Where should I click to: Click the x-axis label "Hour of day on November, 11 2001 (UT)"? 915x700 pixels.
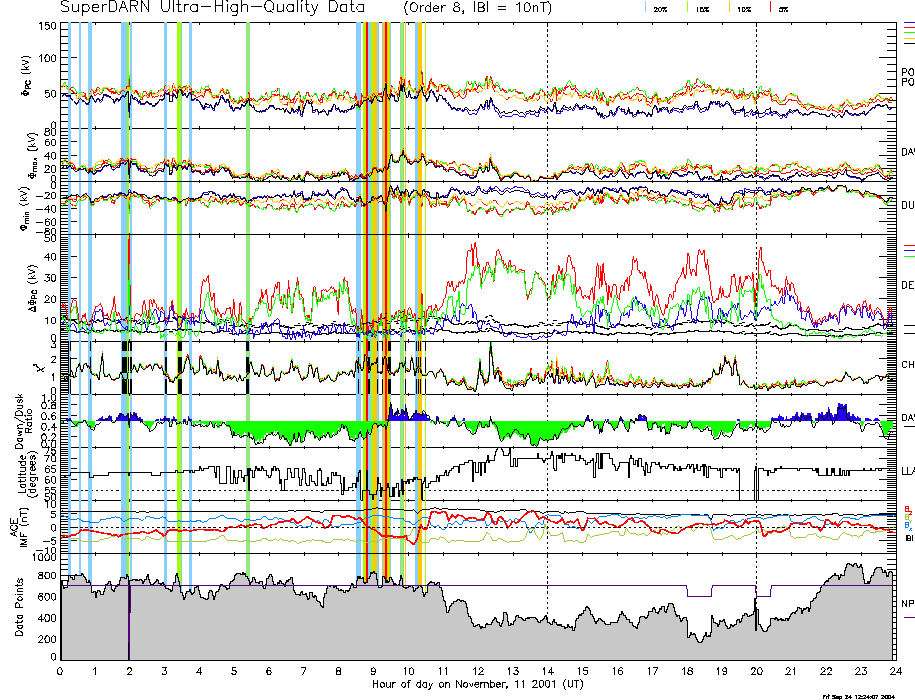click(477, 685)
